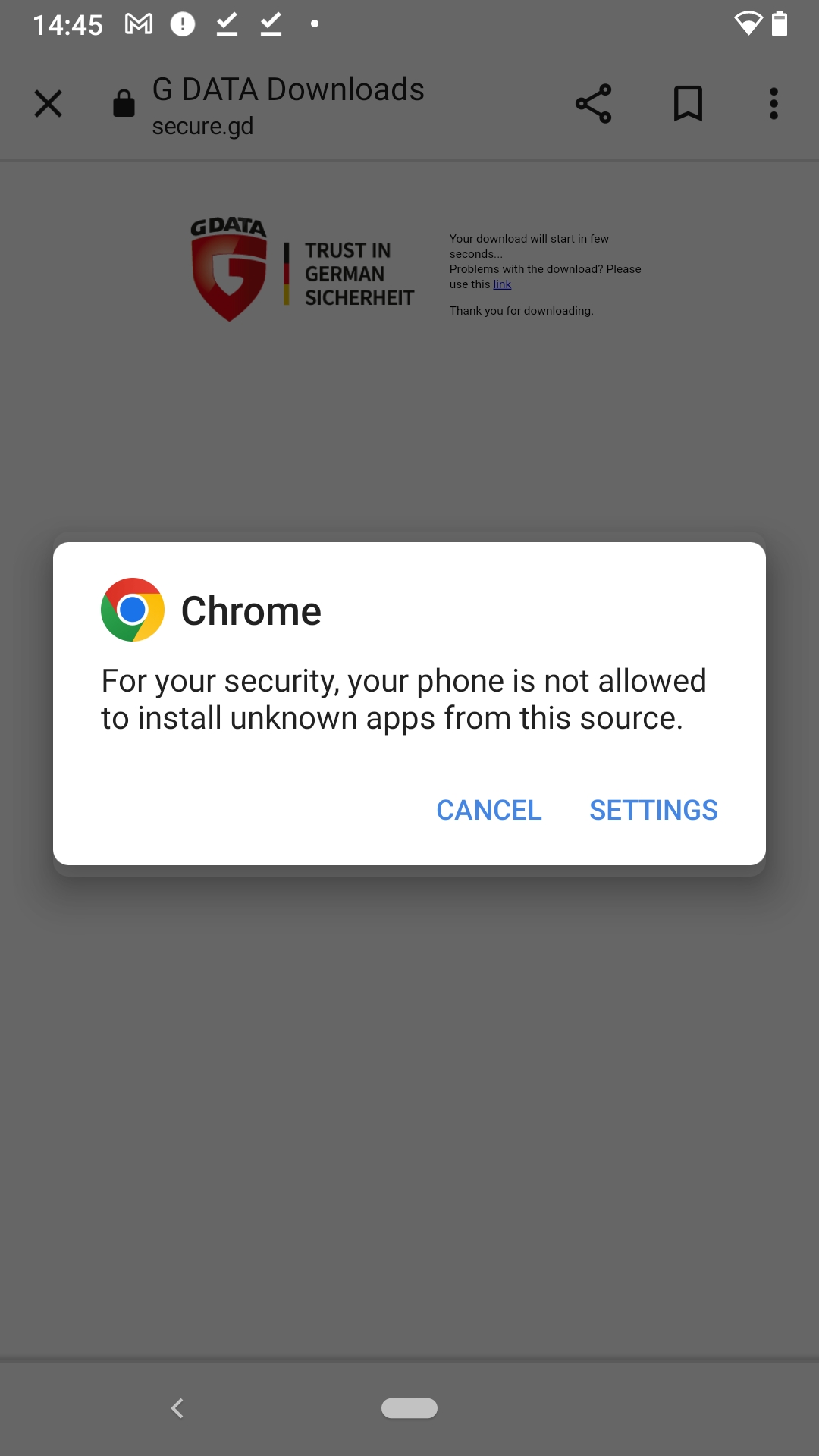Tap SETTINGS in the security dialog
Viewport: 819px width, 1456px height.
tap(653, 810)
